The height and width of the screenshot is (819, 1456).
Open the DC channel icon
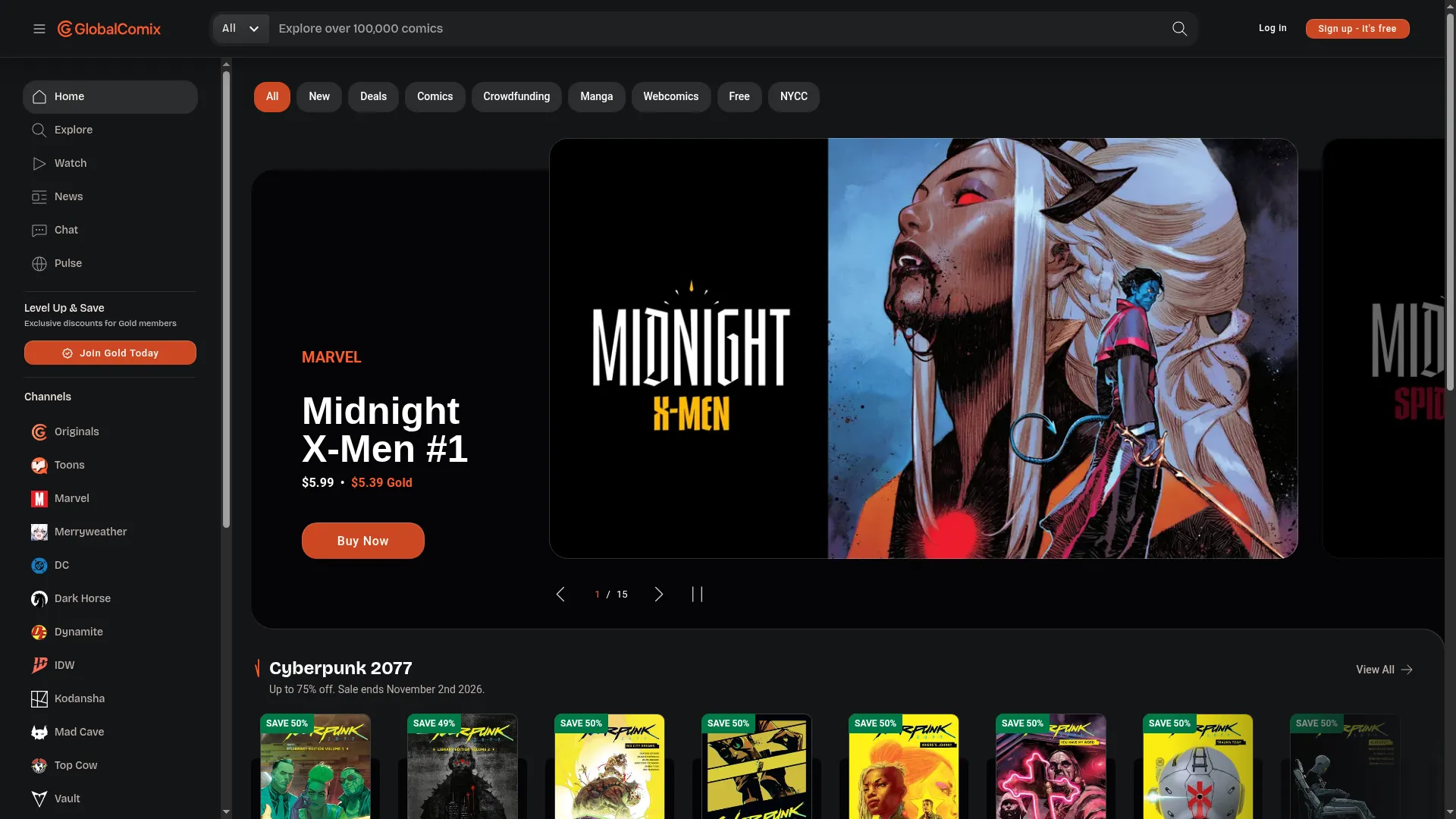[x=39, y=565]
